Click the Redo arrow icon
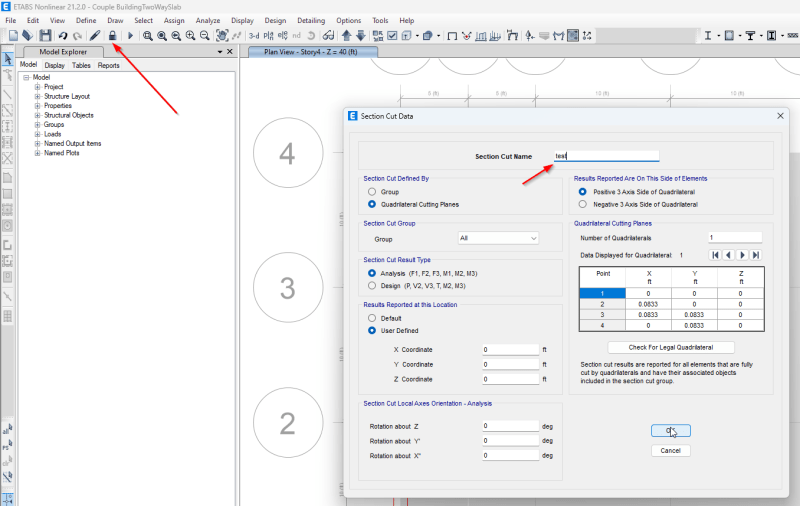Viewport: 800px width, 506px height. [x=78, y=36]
